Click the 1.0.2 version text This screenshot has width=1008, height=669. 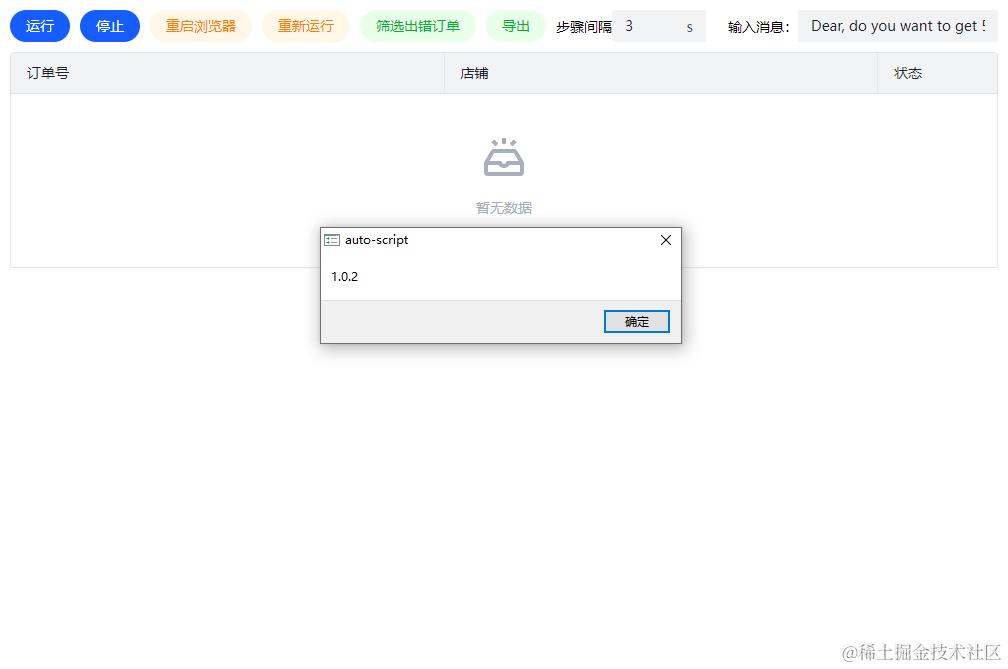click(x=345, y=276)
